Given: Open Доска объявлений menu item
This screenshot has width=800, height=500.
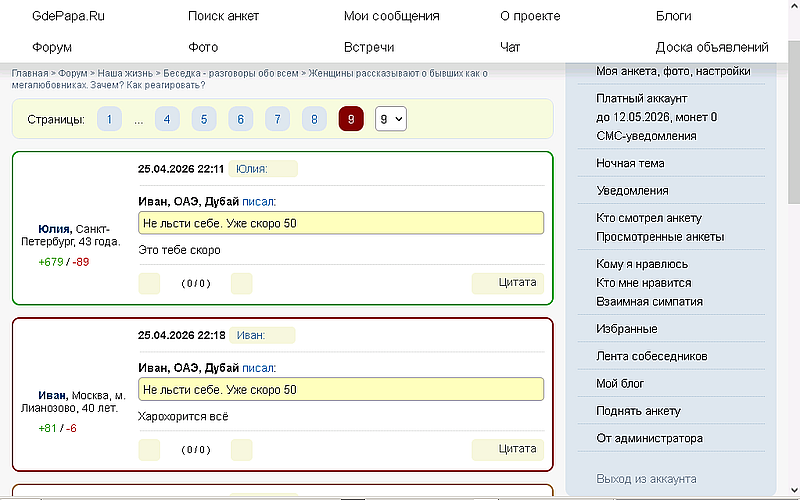Looking at the screenshot, I should (x=711, y=47).
